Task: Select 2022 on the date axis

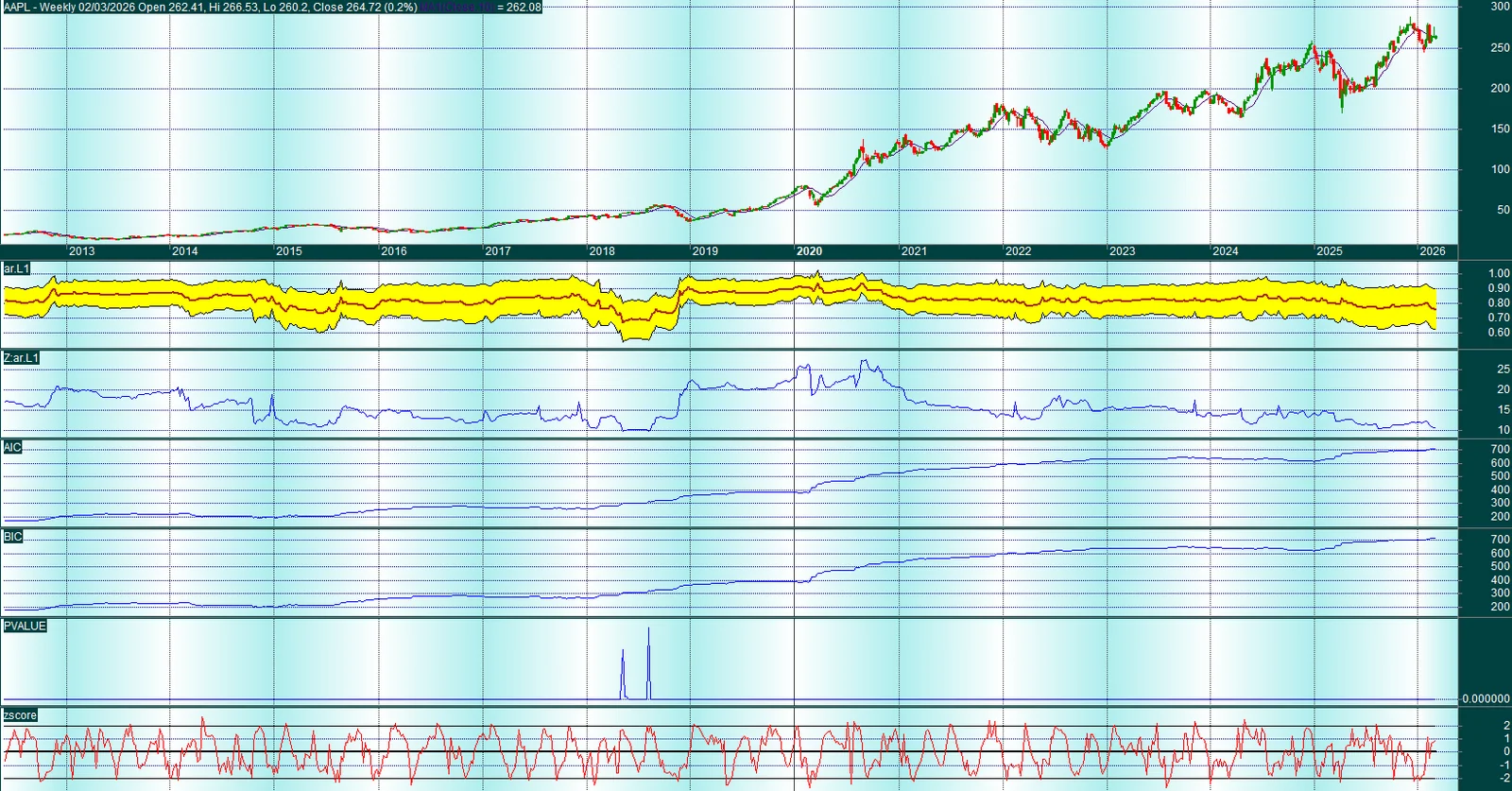Action: pos(1018,251)
